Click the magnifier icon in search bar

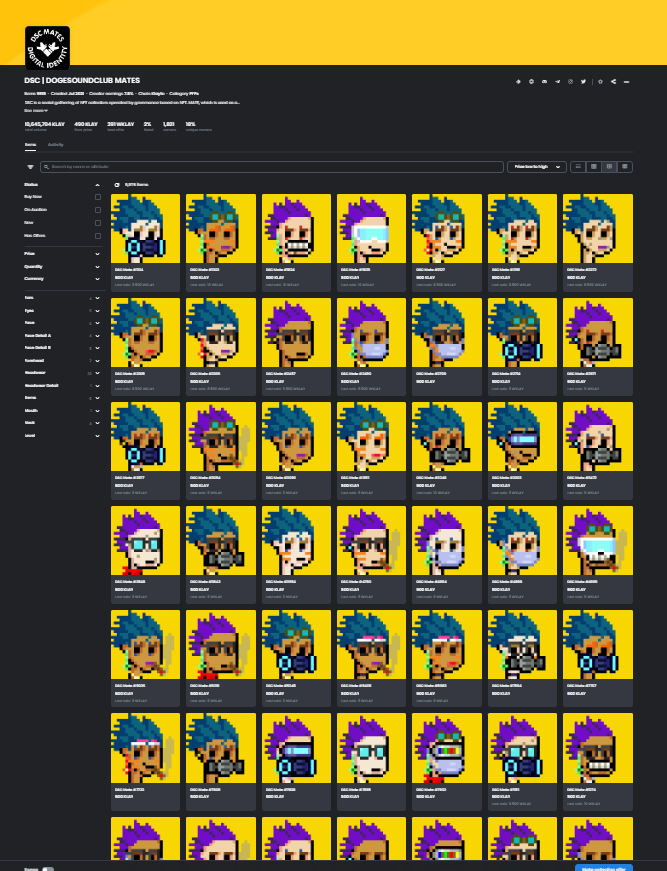tap(47, 167)
